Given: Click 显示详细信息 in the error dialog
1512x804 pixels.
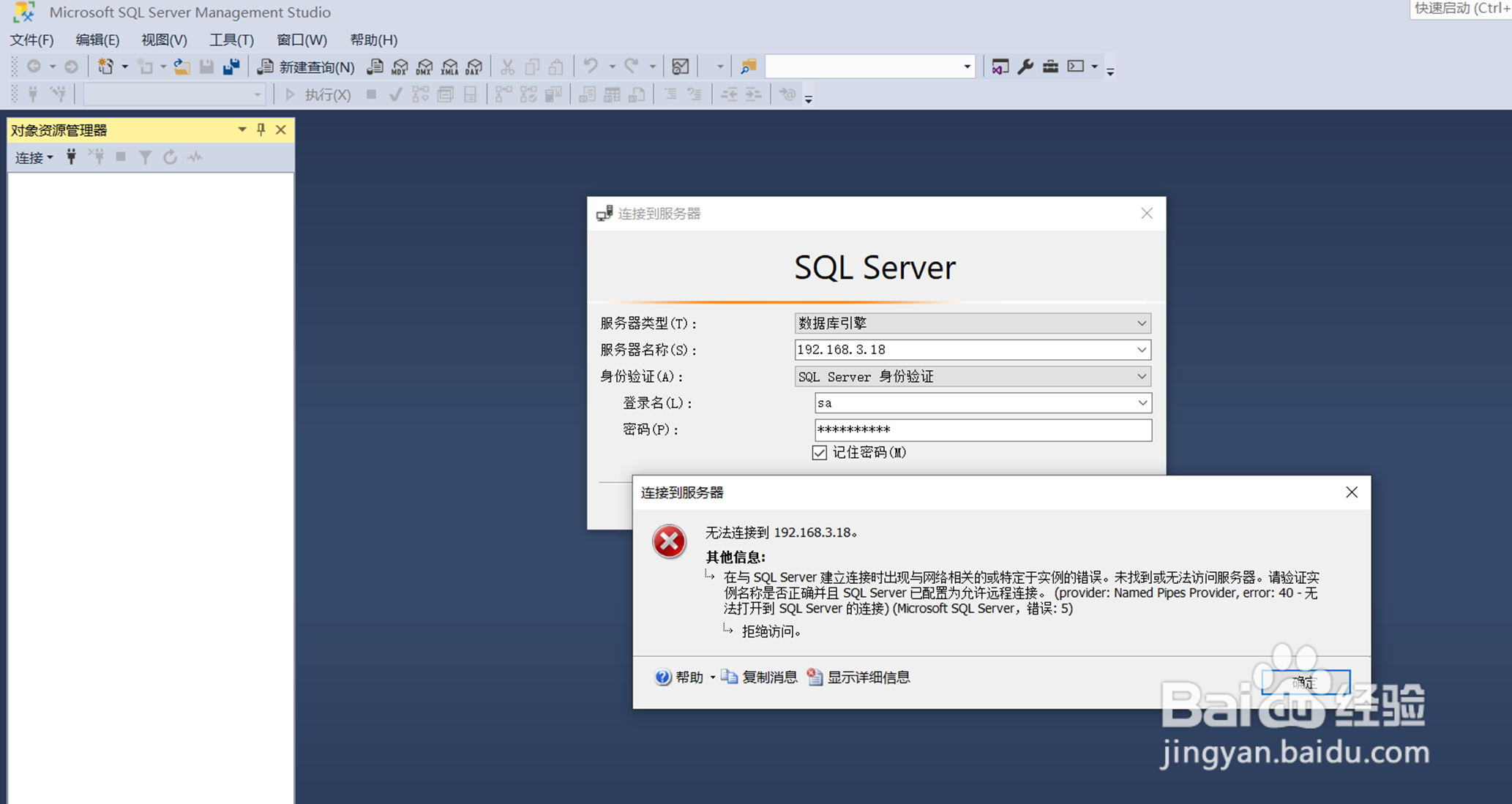Looking at the screenshot, I should point(858,677).
